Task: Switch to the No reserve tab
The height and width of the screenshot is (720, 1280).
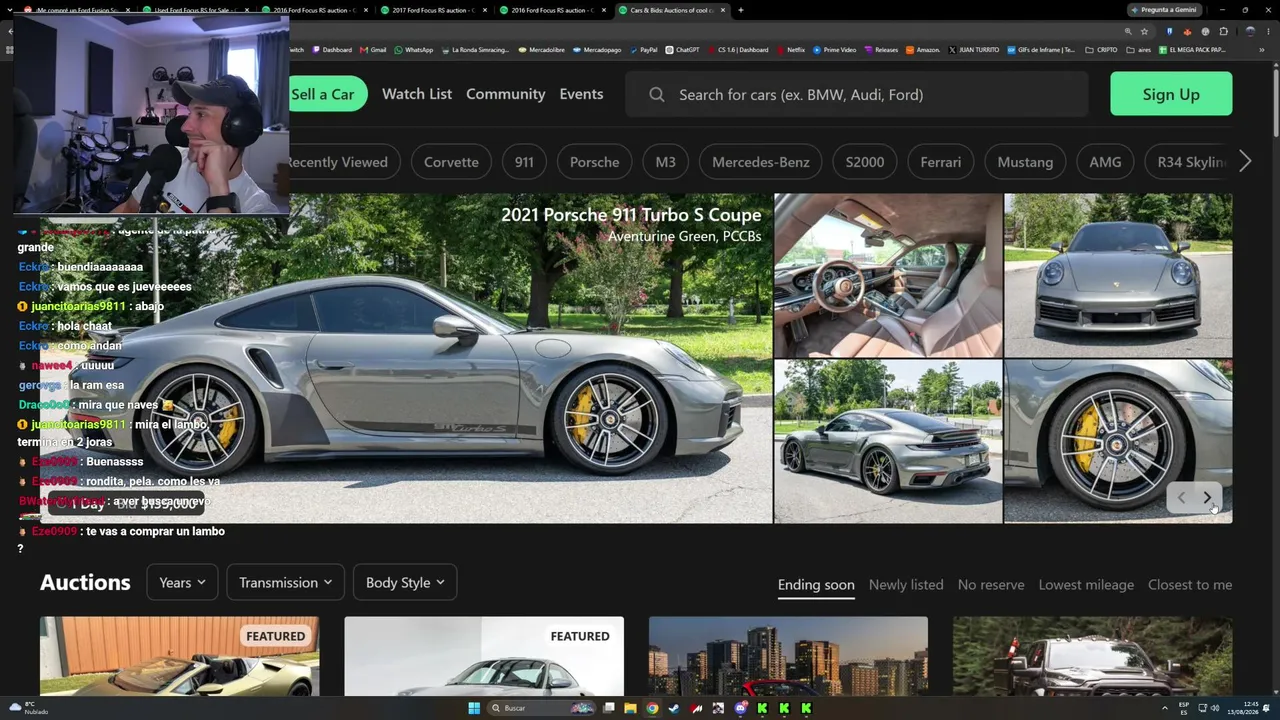Action: point(991,585)
